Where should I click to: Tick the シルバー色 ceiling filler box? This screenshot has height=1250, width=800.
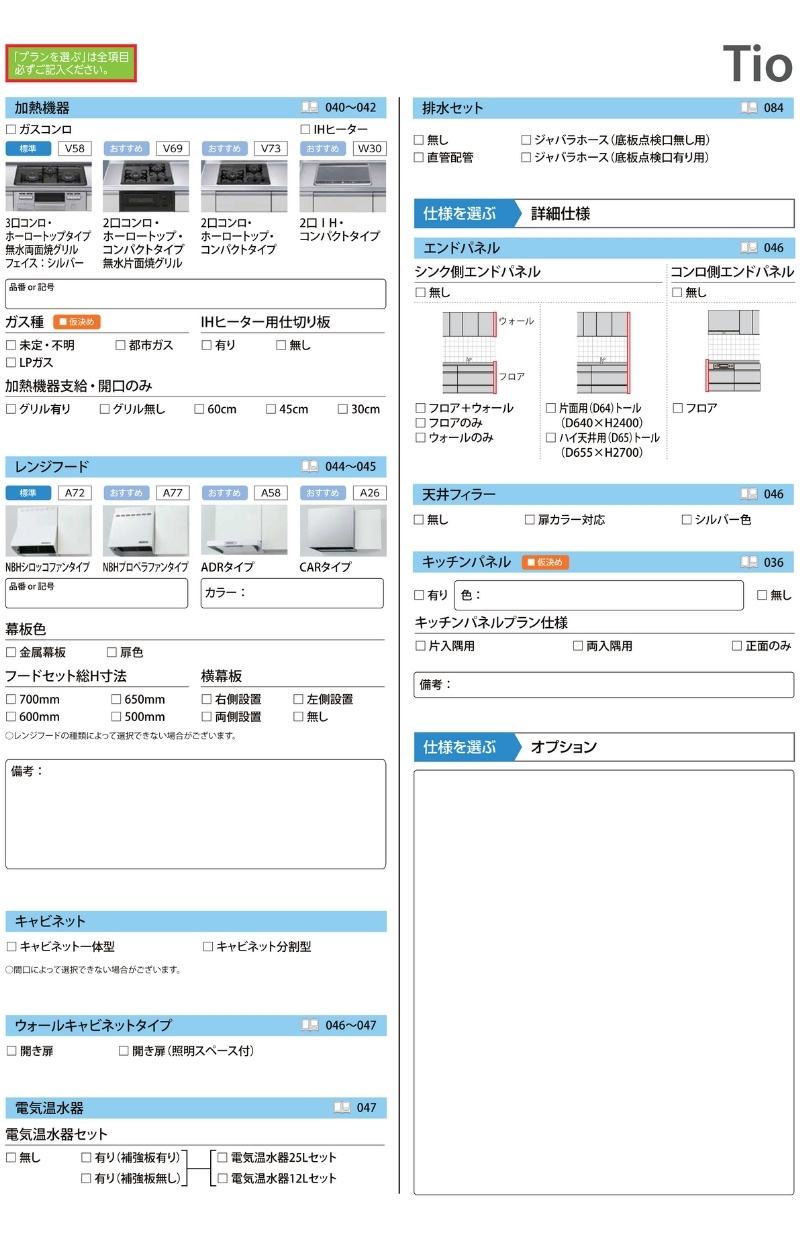(x=686, y=520)
